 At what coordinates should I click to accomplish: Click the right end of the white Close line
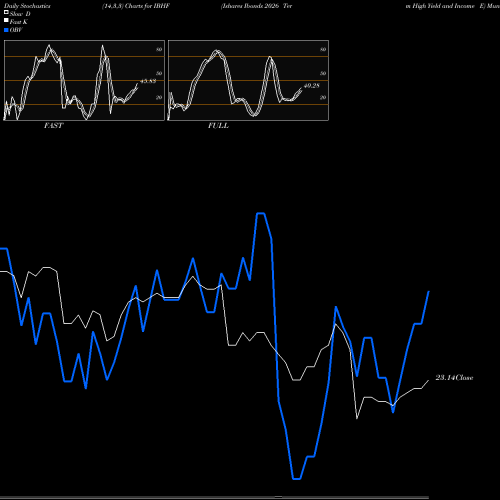tap(428, 380)
